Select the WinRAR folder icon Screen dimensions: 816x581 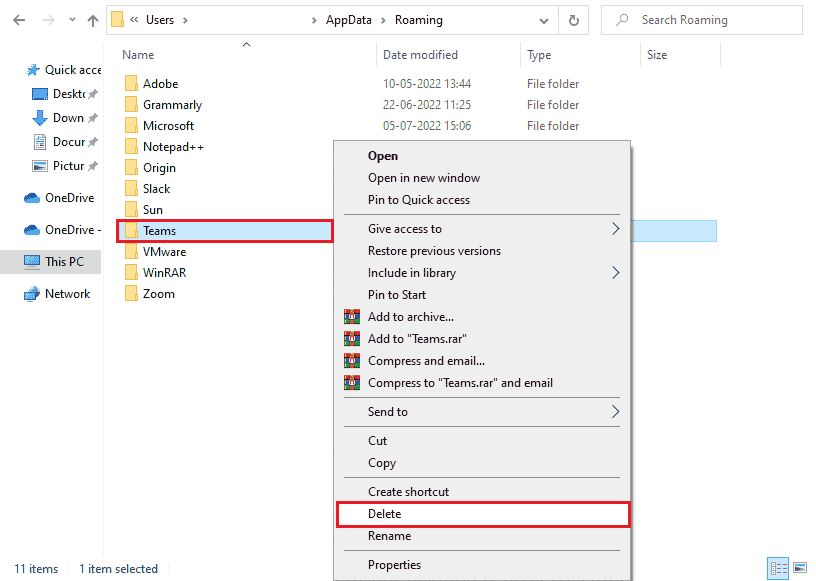[x=131, y=272]
